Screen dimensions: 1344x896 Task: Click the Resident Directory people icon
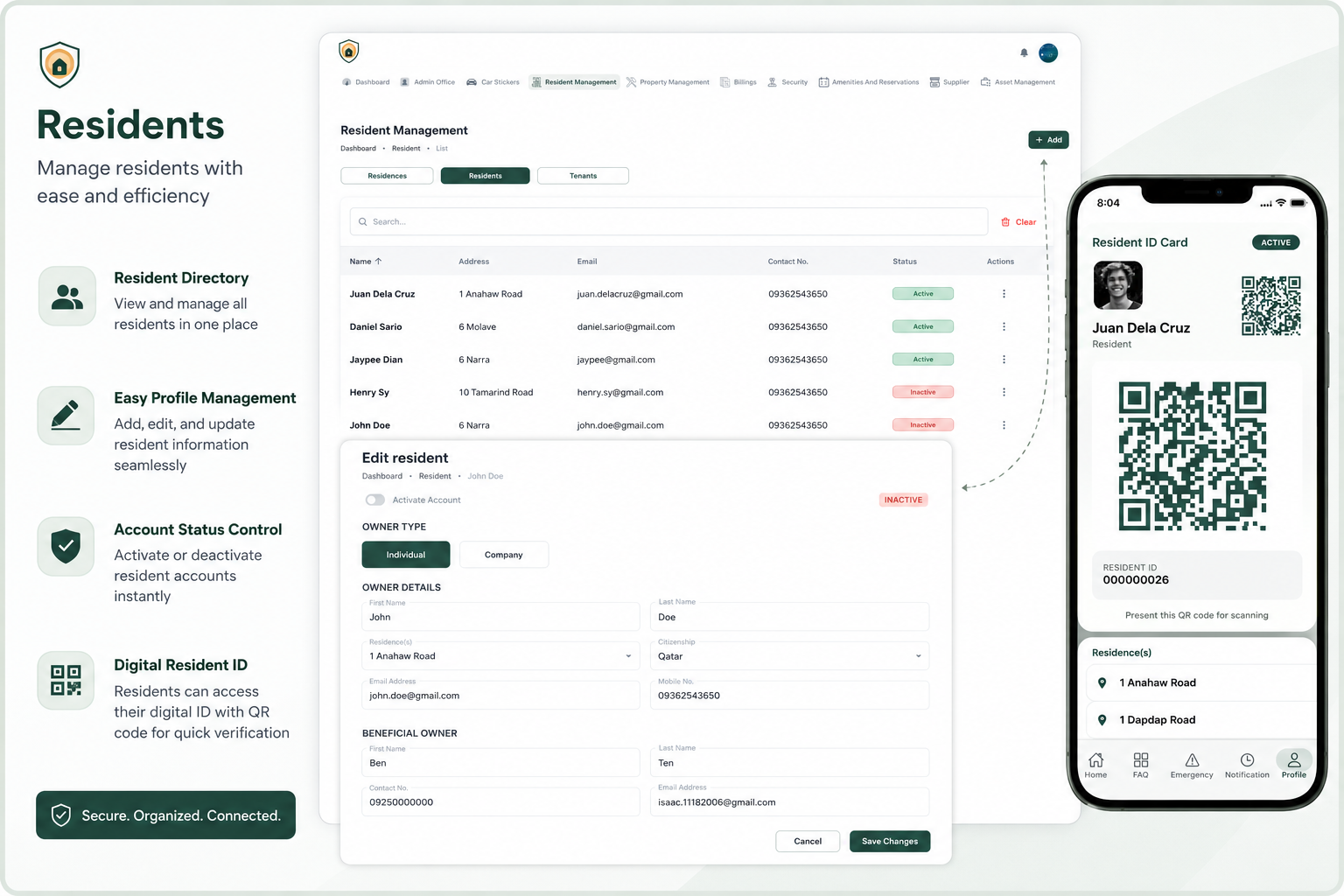click(66, 297)
